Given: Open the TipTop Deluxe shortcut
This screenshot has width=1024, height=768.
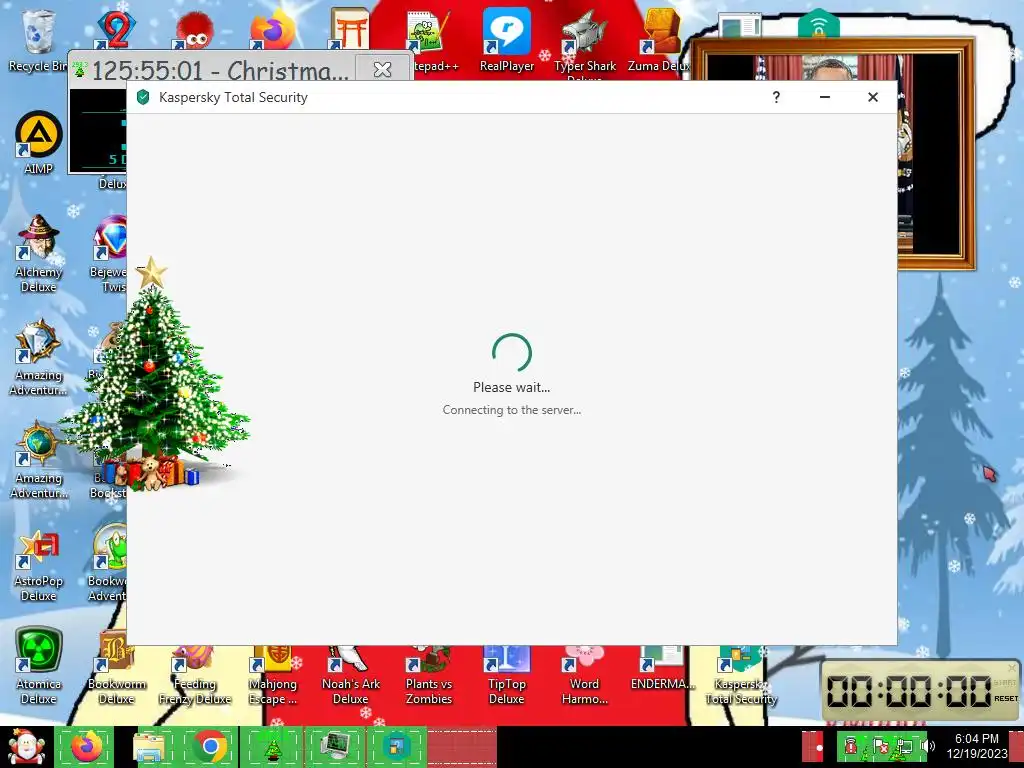Looking at the screenshot, I should pyautogui.click(x=507, y=675).
